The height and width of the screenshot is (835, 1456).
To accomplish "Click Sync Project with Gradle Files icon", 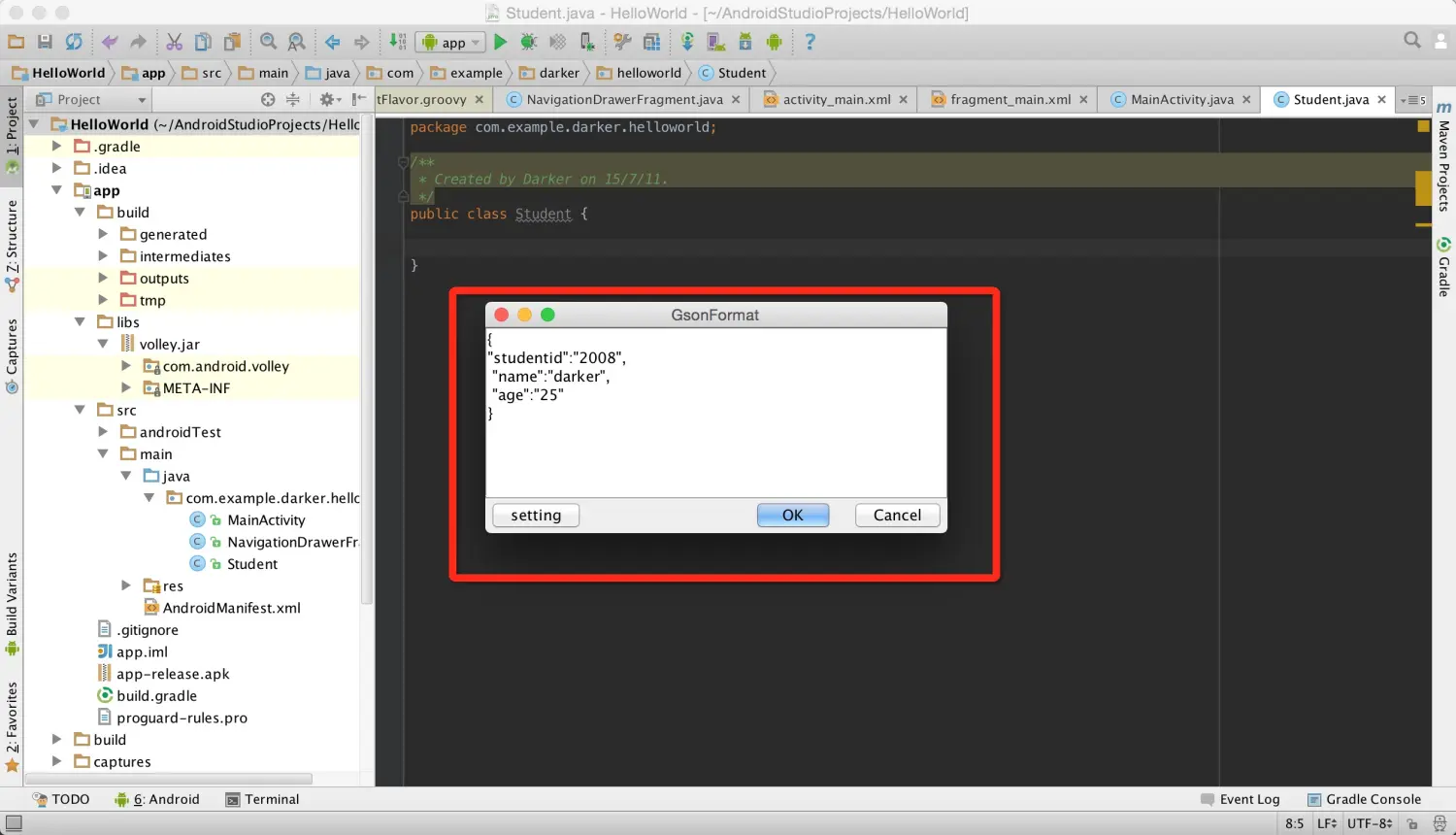I will click(687, 42).
